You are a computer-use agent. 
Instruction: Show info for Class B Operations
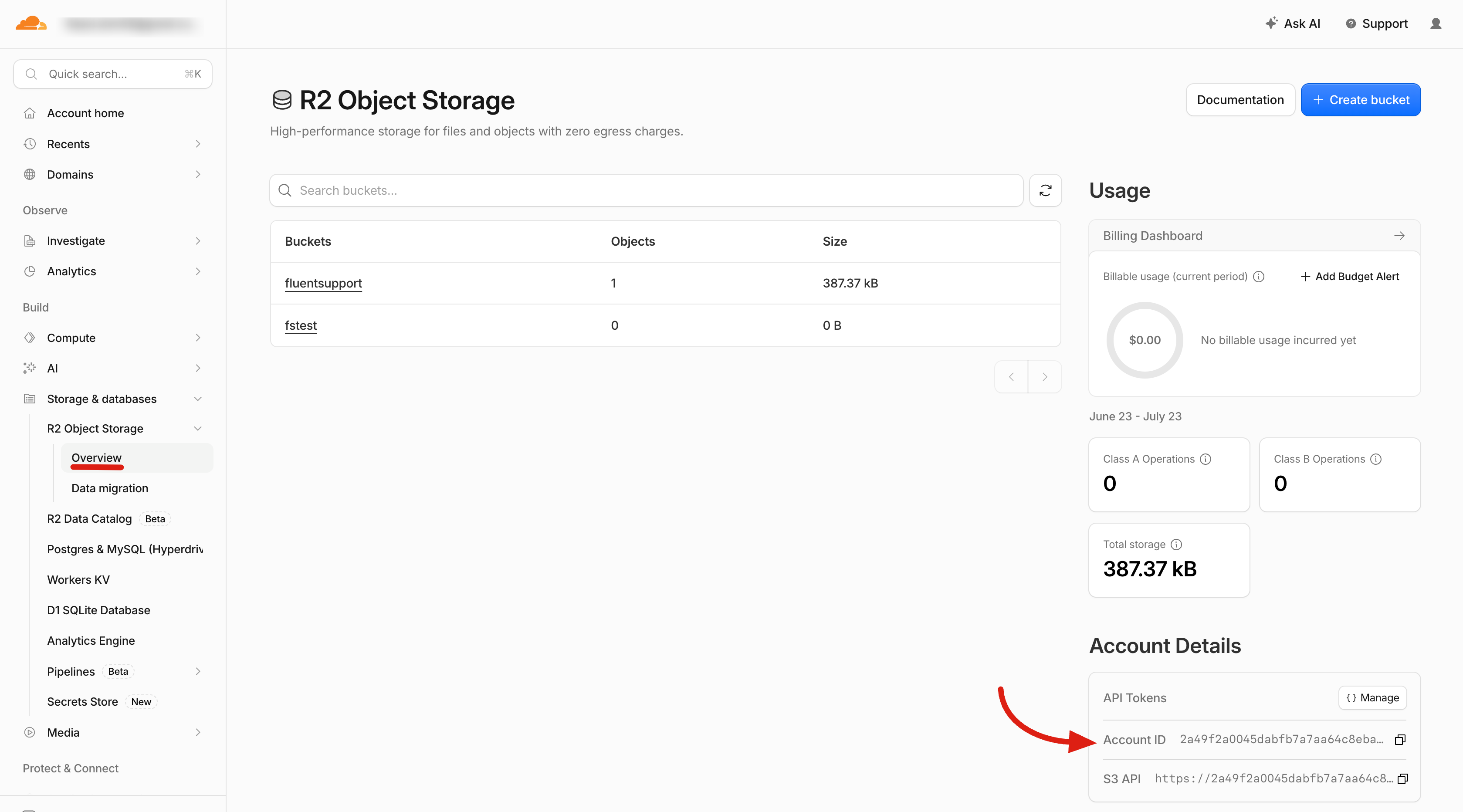click(1375, 459)
